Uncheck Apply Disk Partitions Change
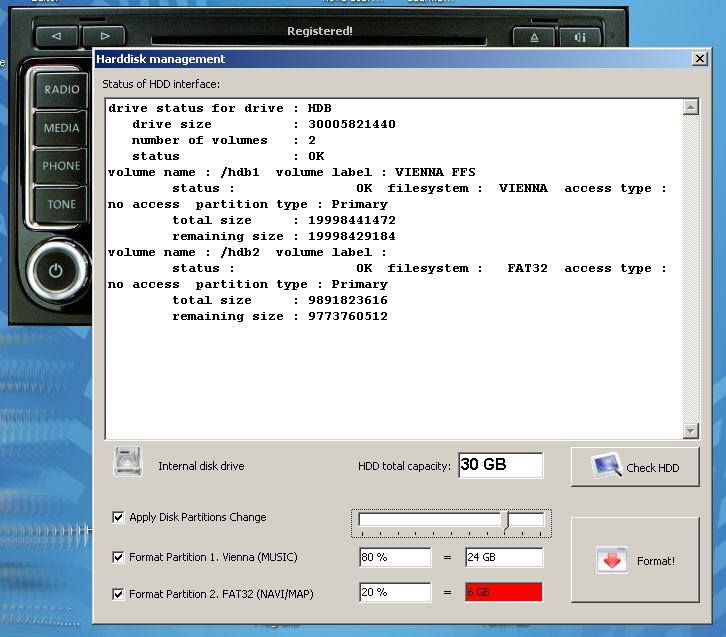726x637 pixels. (119, 517)
